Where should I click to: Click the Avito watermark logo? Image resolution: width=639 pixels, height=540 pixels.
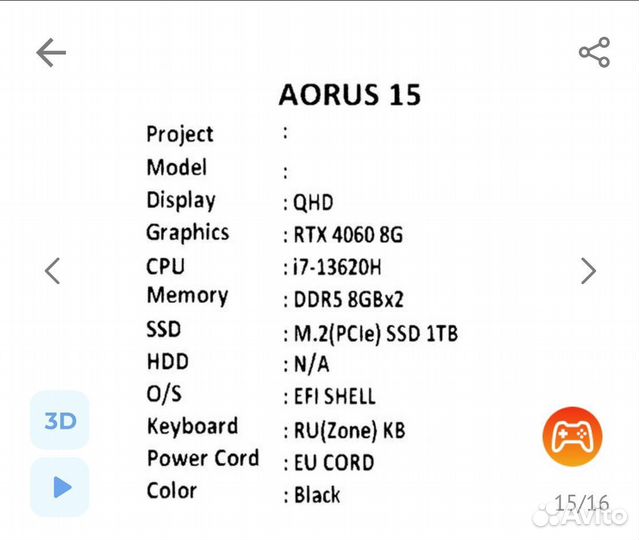(x=584, y=518)
